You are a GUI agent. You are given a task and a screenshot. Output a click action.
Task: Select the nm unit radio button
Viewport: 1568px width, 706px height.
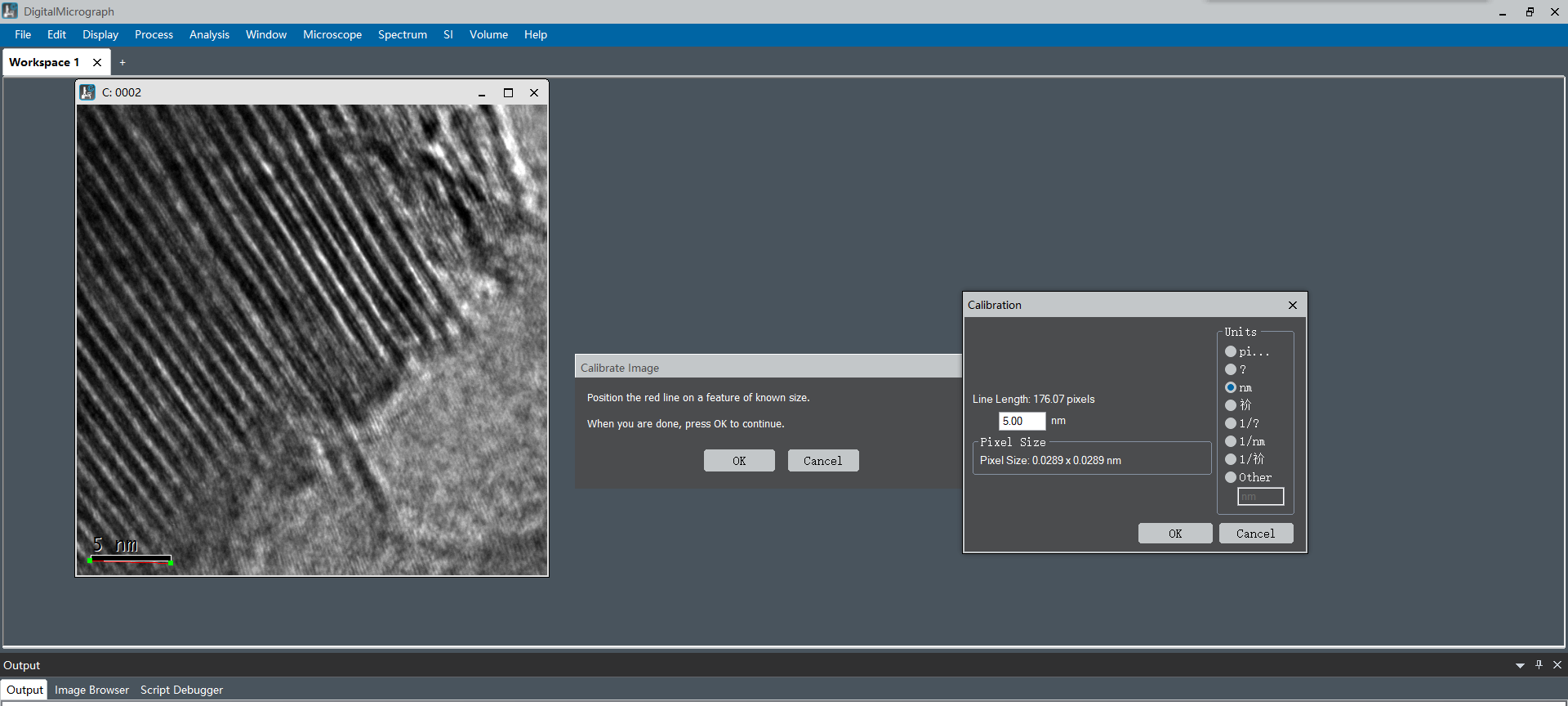(1231, 387)
